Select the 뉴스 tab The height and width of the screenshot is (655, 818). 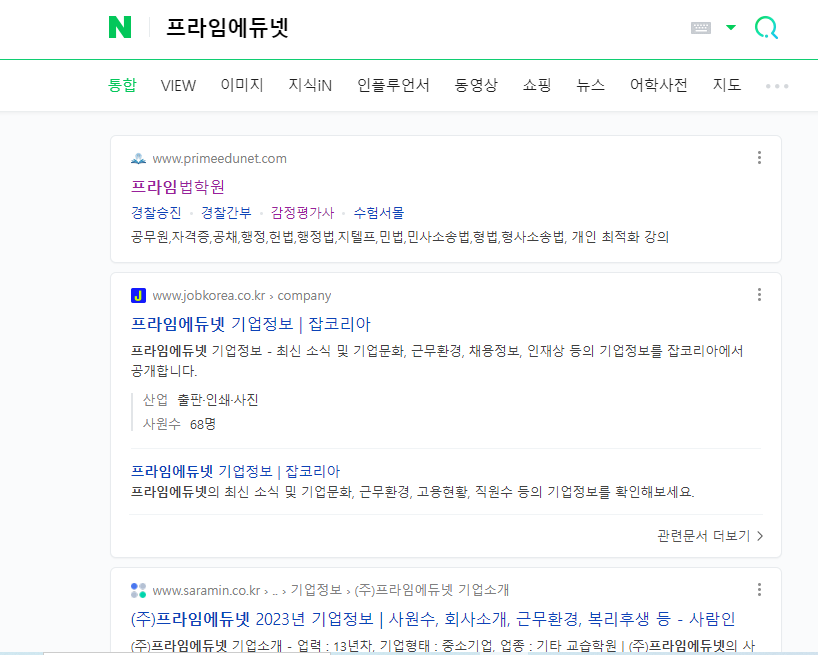[x=591, y=85]
